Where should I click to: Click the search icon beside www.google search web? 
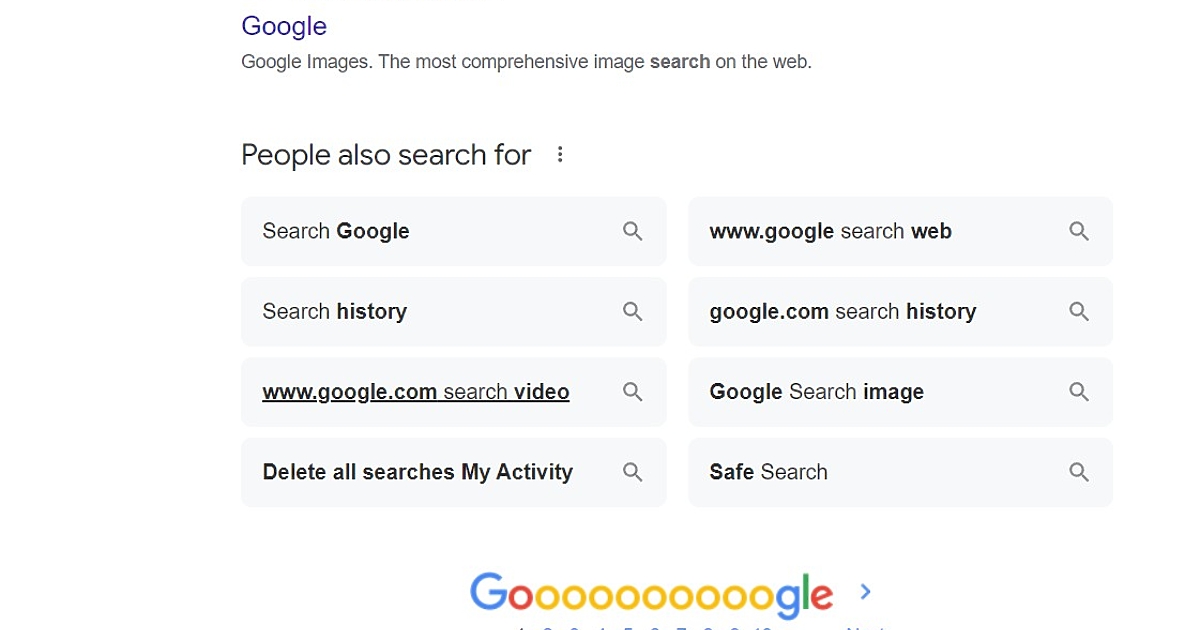point(1079,231)
